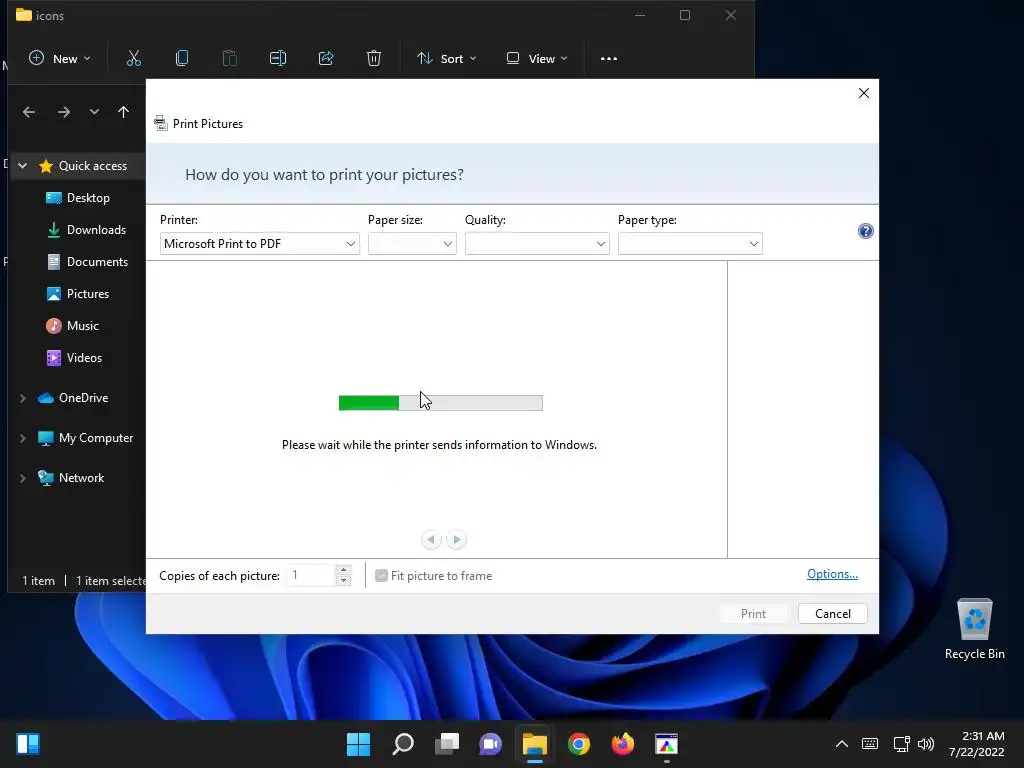Switch to File Explorer on the taskbar
This screenshot has height=768, width=1024.
tap(534, 744)
